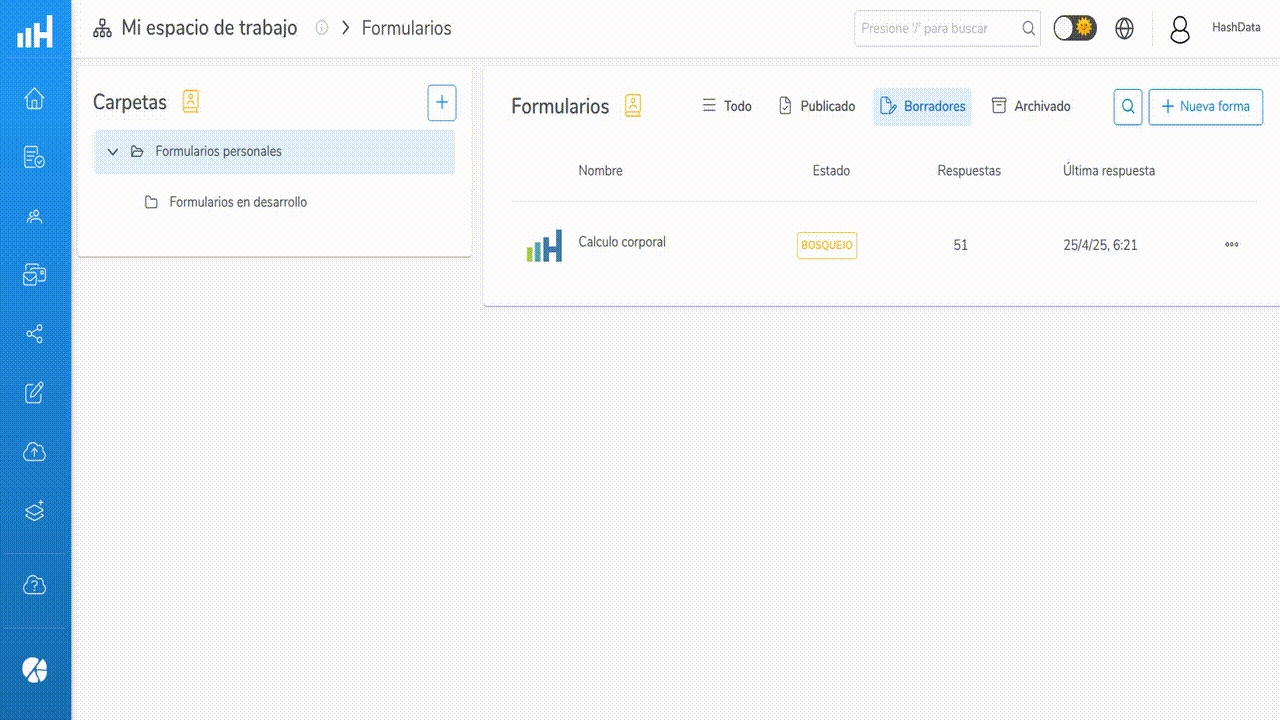Open the cards/wallet sidebar icon
This screenshot has height=720, width=1280.
point(35,275)
